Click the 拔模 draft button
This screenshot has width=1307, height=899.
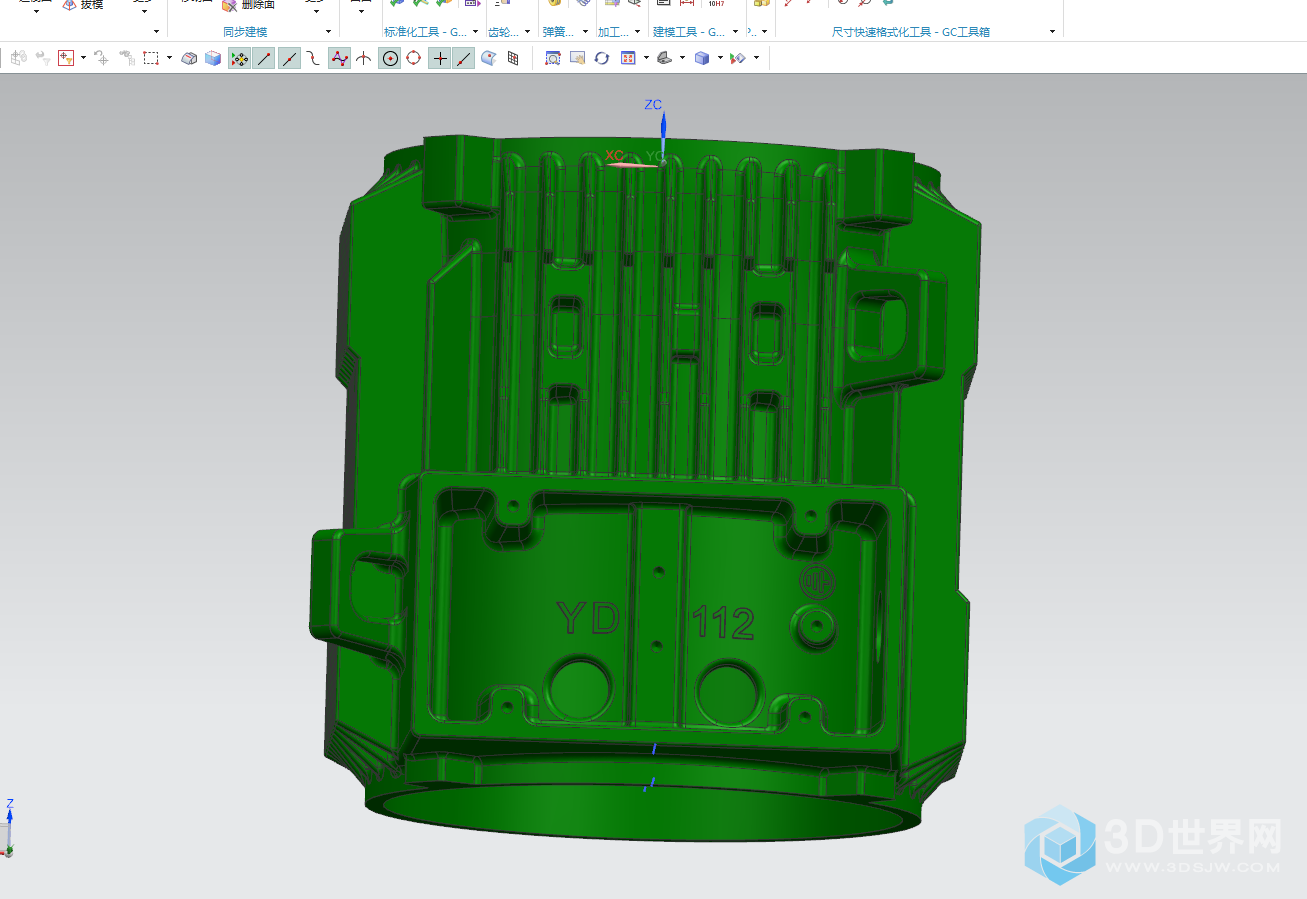(x=82, y=5)
